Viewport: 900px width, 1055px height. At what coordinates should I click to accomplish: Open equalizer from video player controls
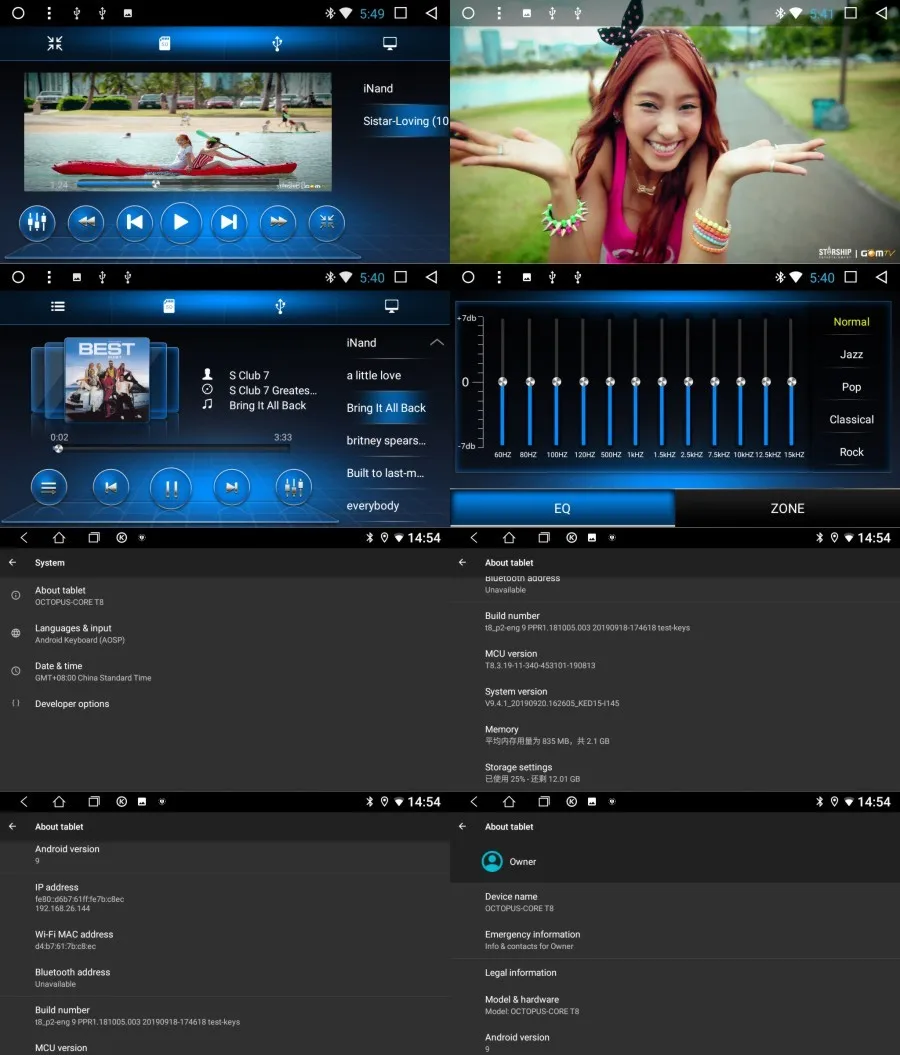37,222
